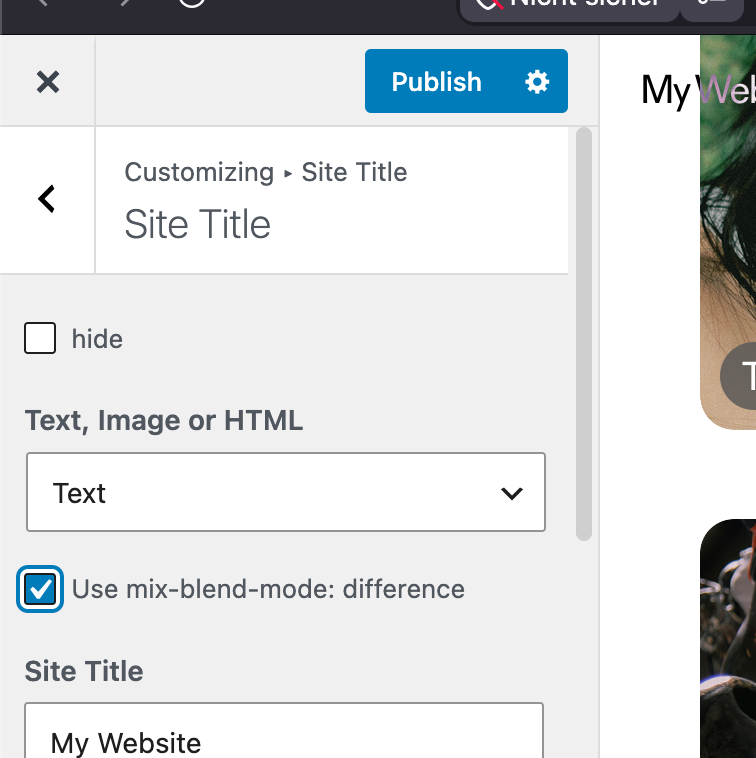This screenshot has height=758, width=756.
Task: Enable the hide checkbox
Action: click(x=40, y=338)
